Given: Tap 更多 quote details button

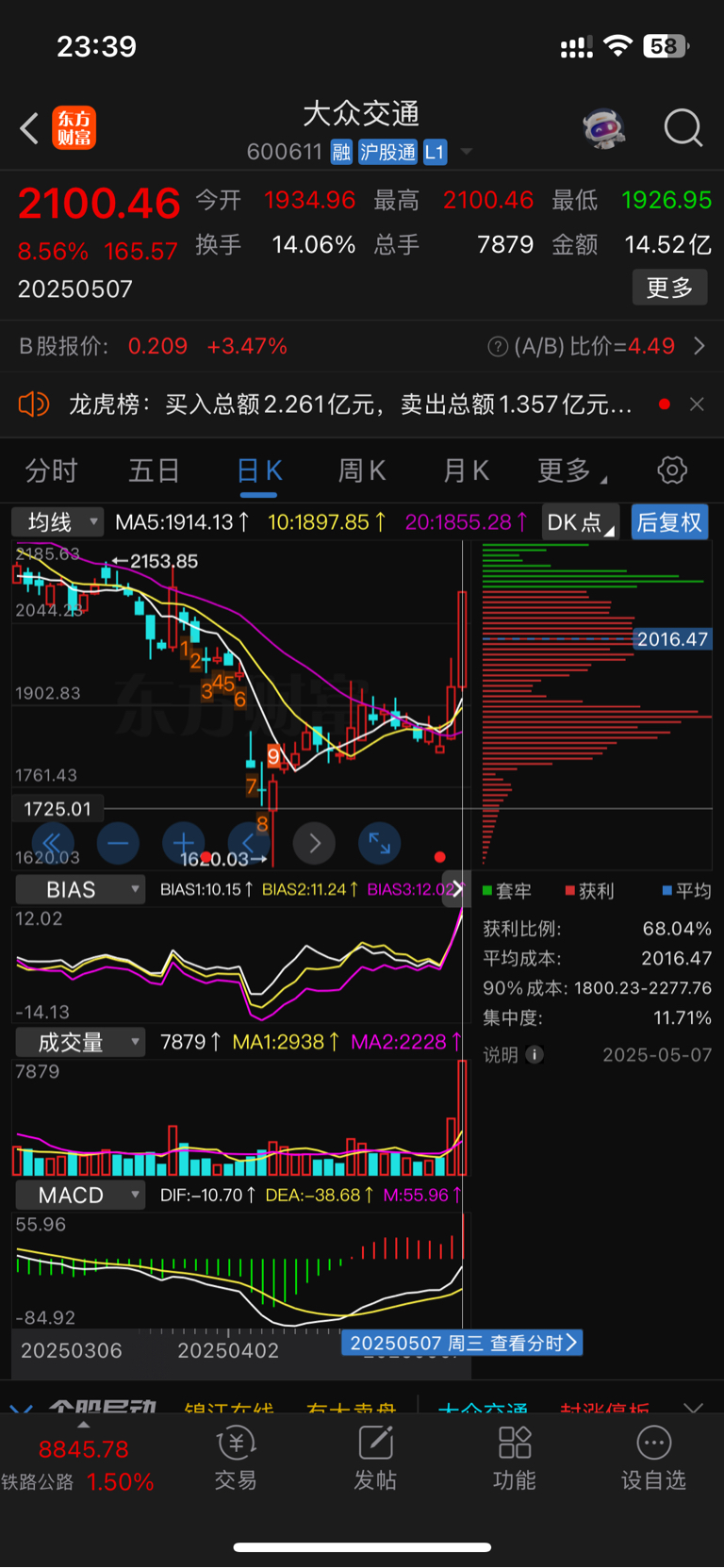Looking at the screenshot, I should click(669, 288).
